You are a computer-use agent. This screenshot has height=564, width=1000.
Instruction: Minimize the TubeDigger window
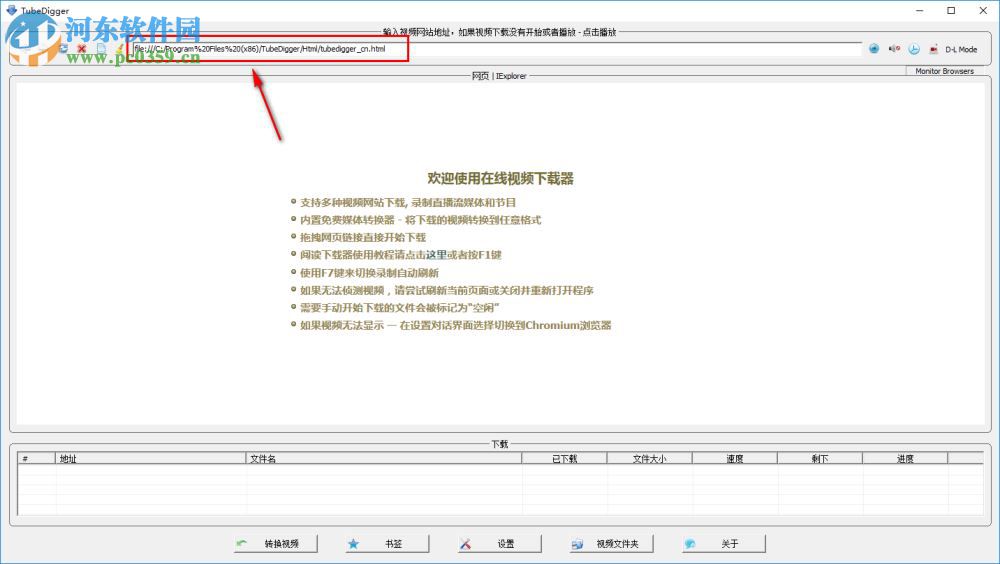[920, 10]
